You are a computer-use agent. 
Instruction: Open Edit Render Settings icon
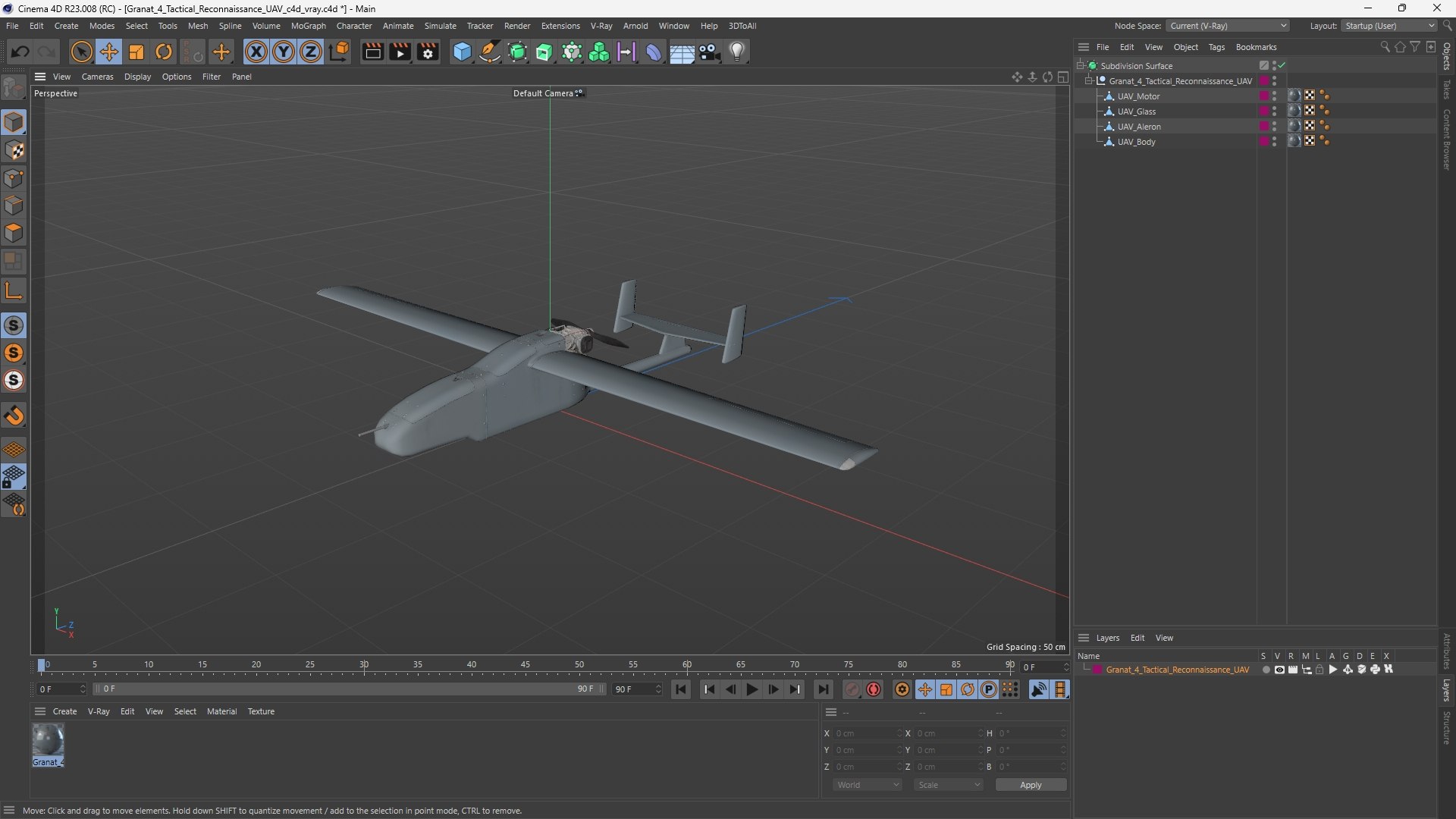428,52
